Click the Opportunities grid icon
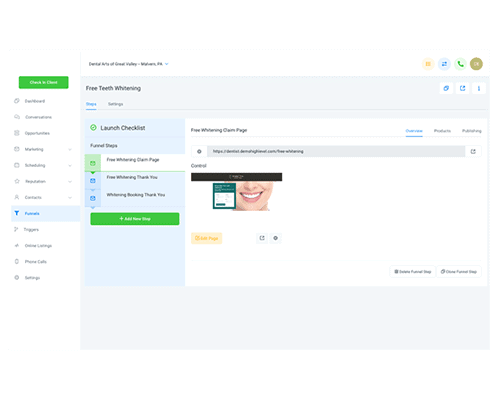 point(17,133)
